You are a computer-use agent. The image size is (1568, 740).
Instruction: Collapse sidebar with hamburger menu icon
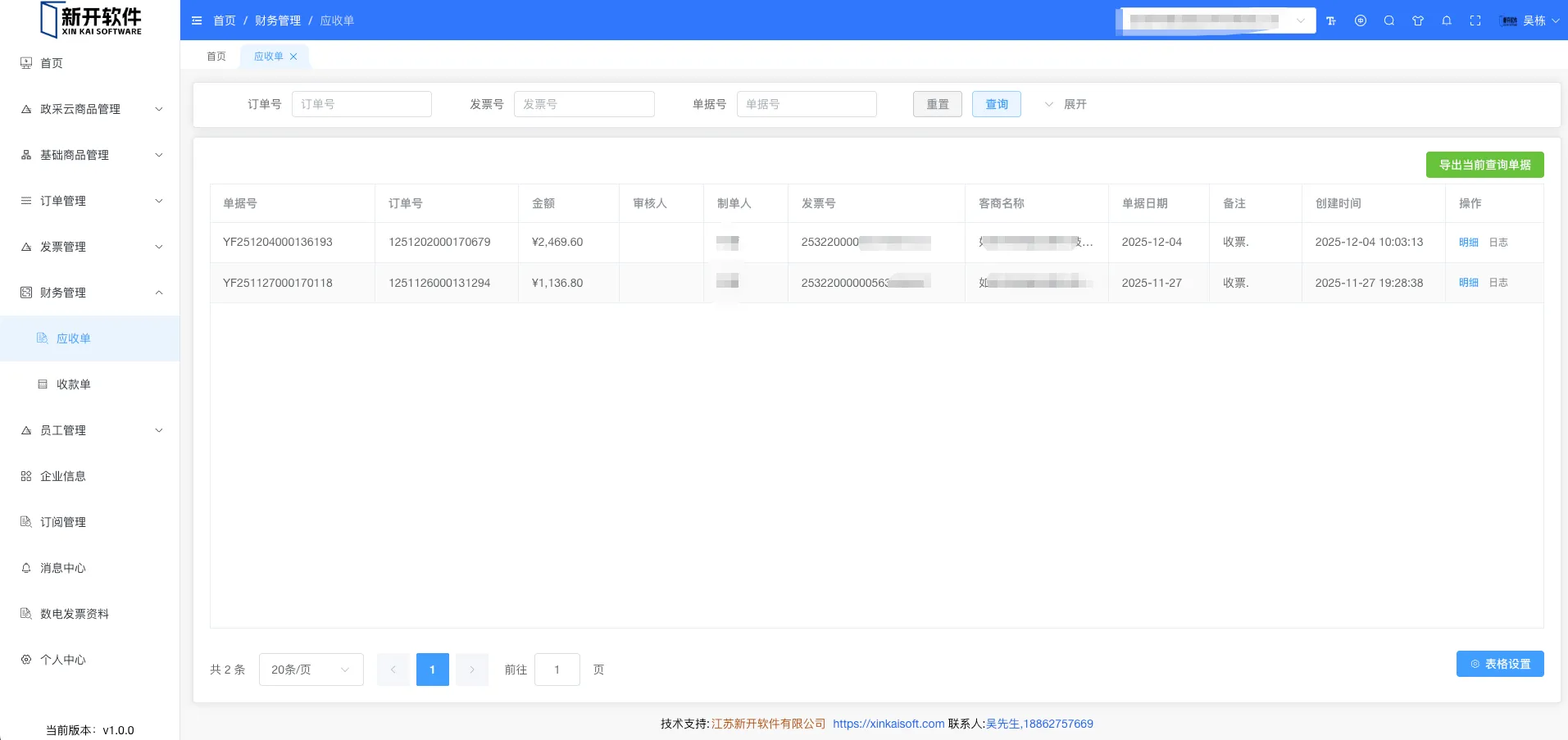[197, 20]
